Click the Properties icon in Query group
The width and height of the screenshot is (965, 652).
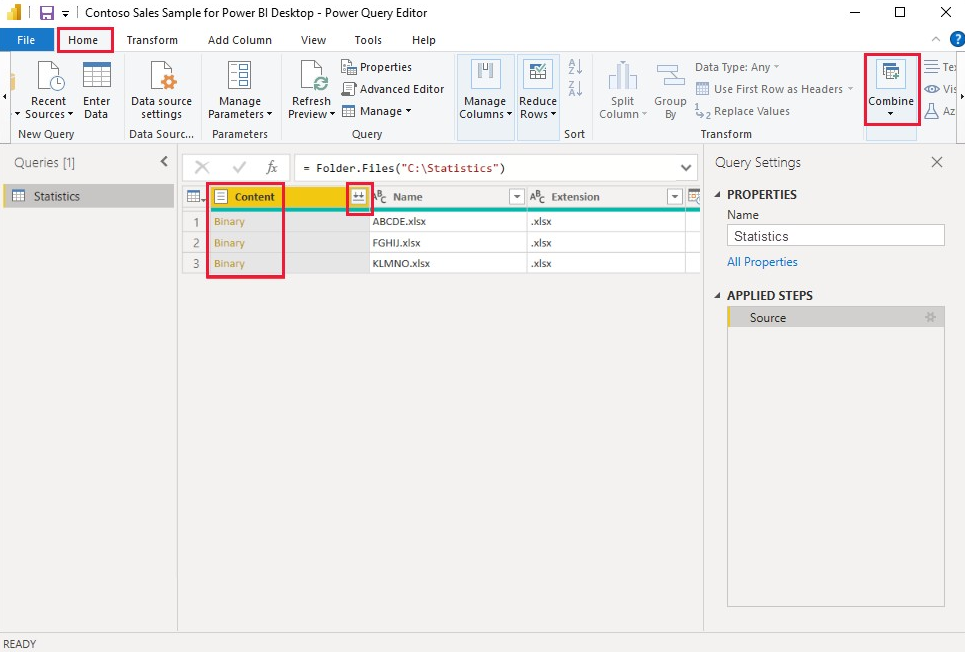pyautogui.click(x=349, y=67)
